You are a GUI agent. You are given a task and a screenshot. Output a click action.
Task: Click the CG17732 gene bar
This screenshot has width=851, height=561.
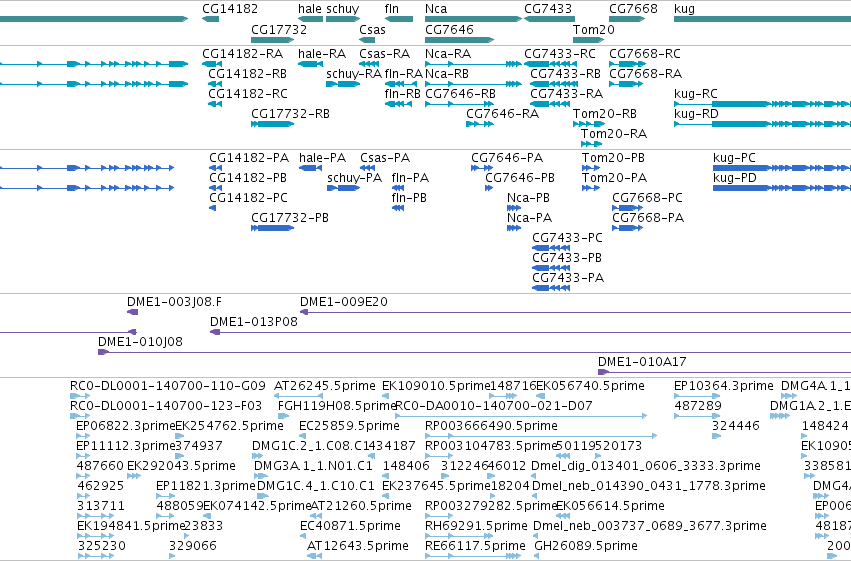272,40
